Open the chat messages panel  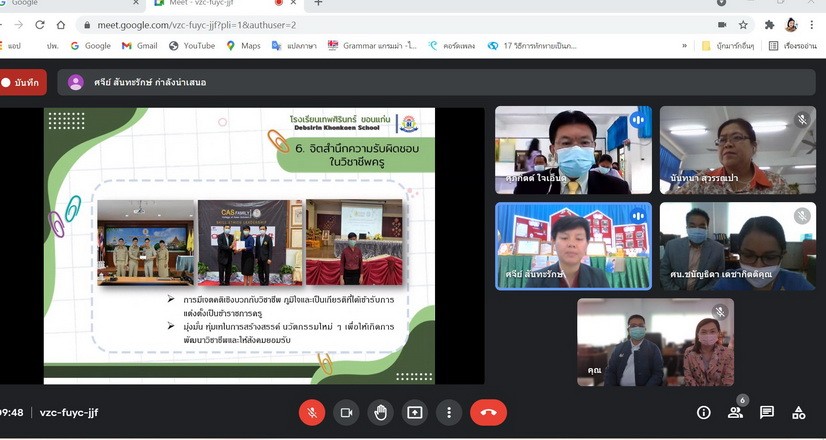tap(767, 412)
